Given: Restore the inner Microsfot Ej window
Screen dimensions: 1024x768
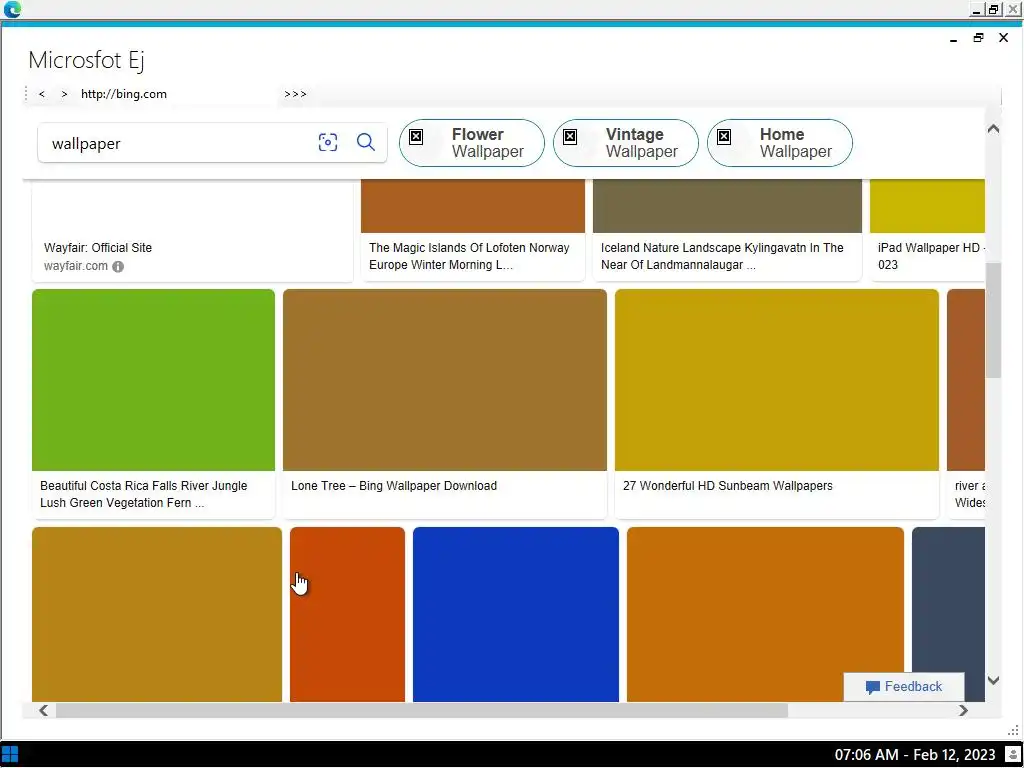Looking at the screenshot, I should tap(978, 38).
